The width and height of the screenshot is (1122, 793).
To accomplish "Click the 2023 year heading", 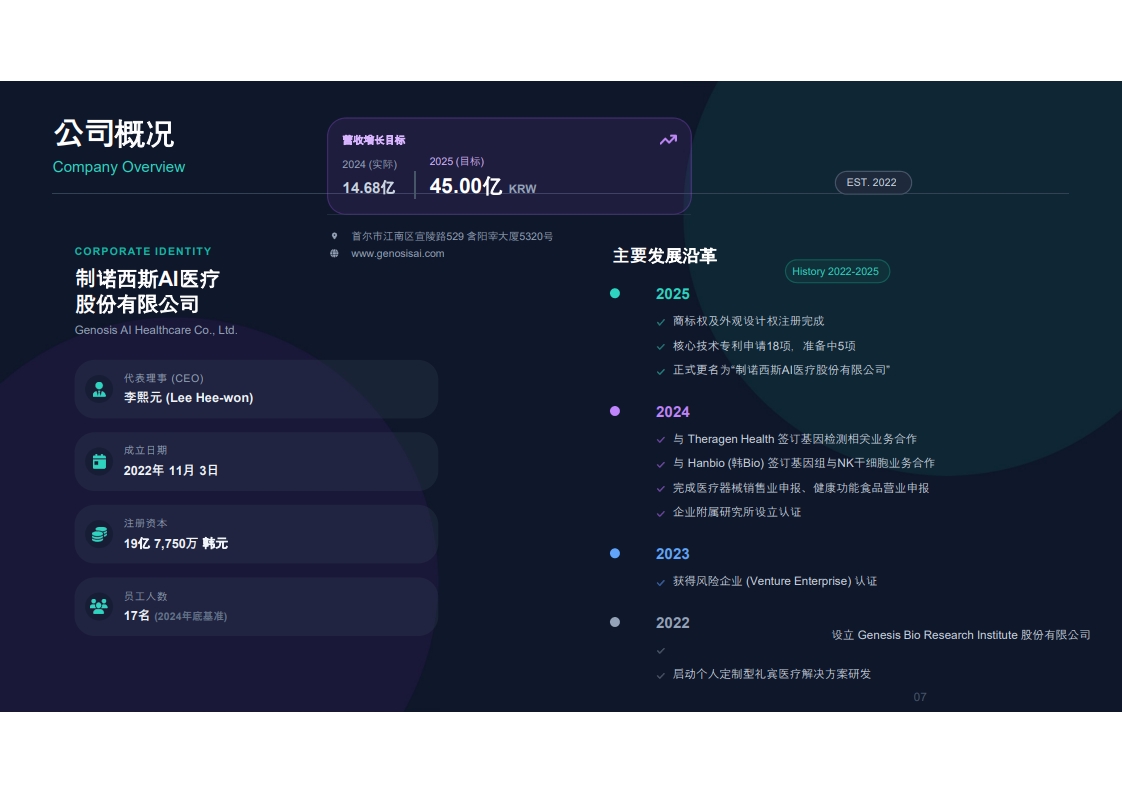I will 673,554.
